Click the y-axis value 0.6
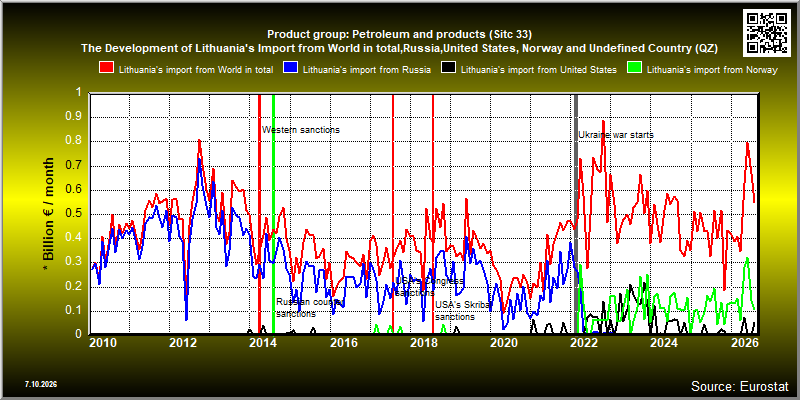The height and width of the screenshot is (400, 800). 73,190
